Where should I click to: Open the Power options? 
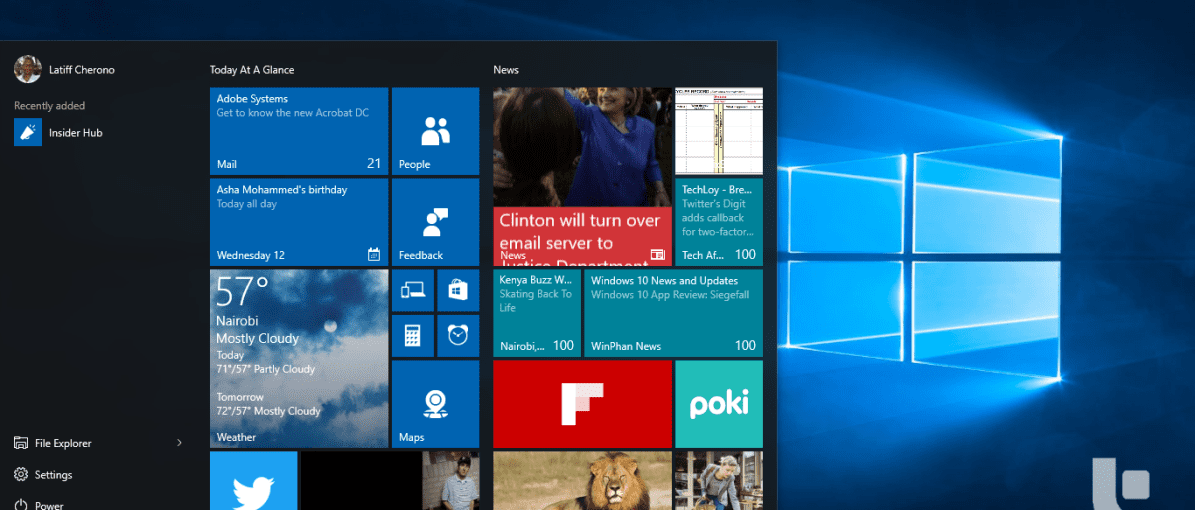click(x=38, y=504)
